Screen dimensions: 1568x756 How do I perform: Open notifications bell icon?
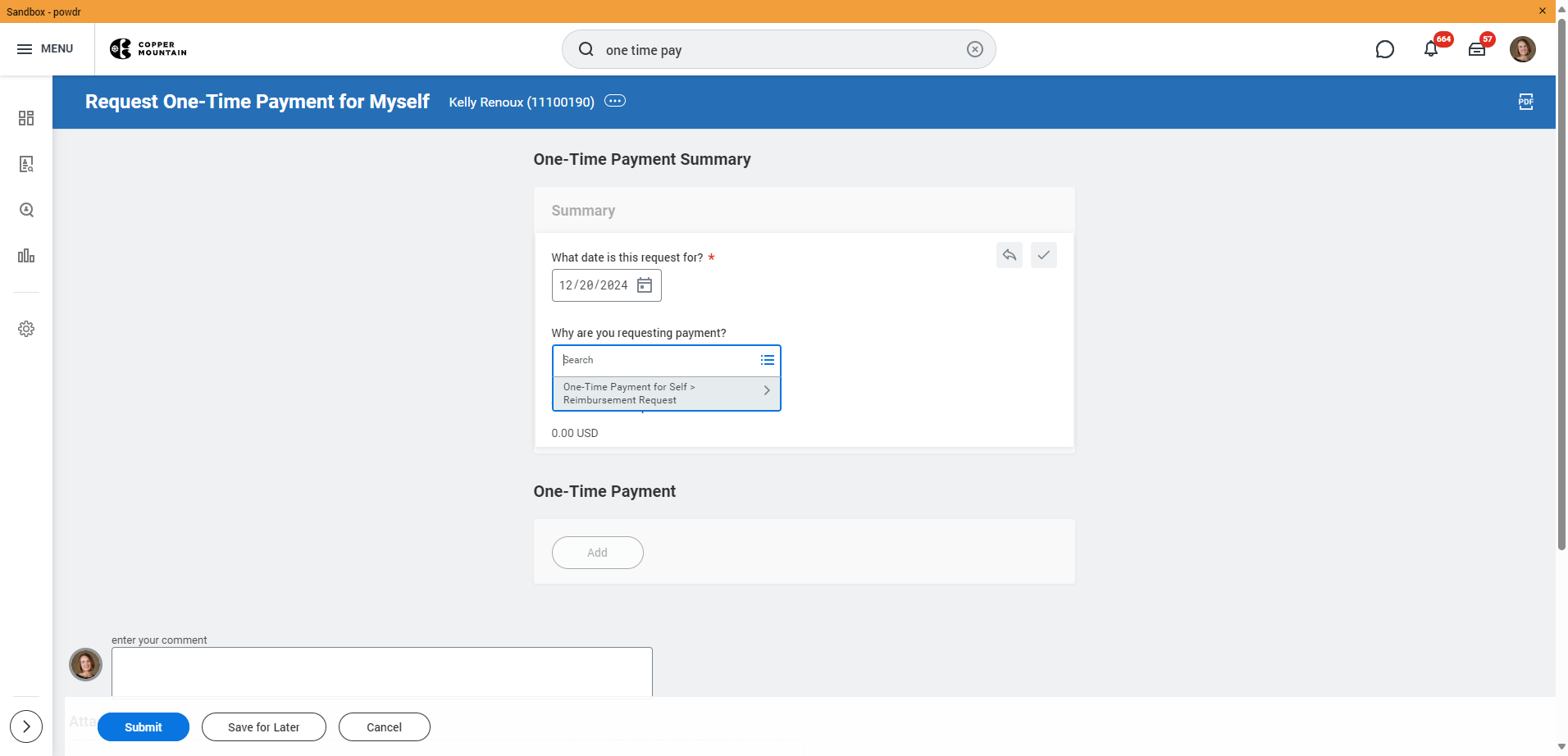(x=1431, y=49)
